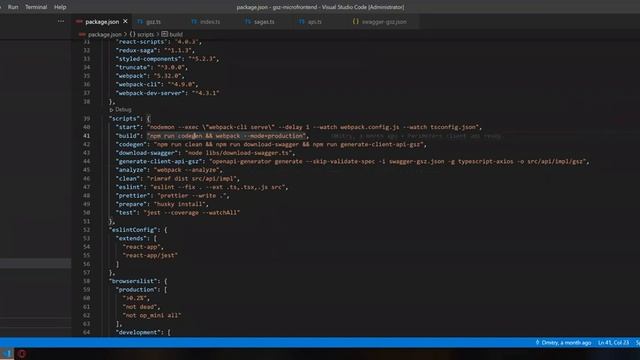The image size is (640, 360).
Task: Click the symbol icon before build breadcrumb
Action: pyautogui.click(x=164, y=34)
